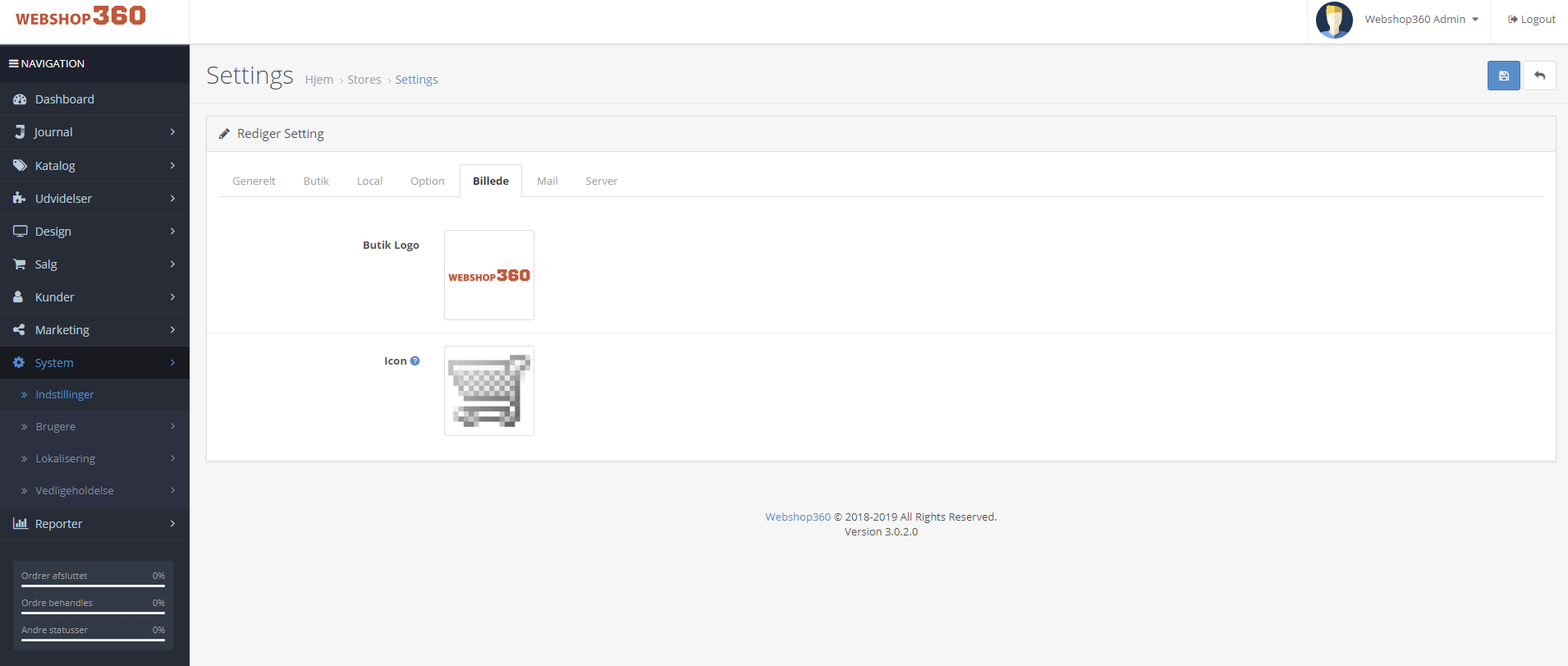Image resolution: width=1568 pixels, height=666 pixels.
Task: Expand the Journal menu chevron
Action: click(x=172, y=132)
